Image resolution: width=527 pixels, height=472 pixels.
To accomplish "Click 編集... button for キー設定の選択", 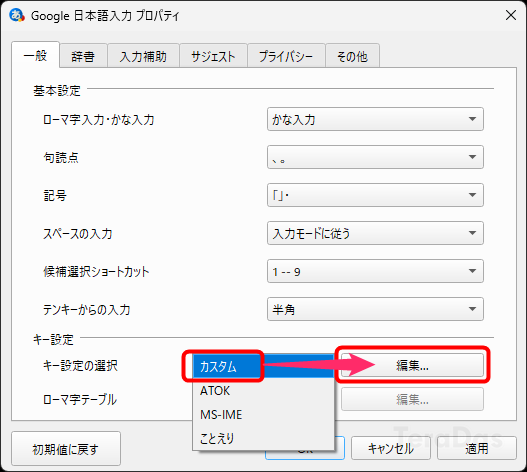I will (x=412, y=365).
